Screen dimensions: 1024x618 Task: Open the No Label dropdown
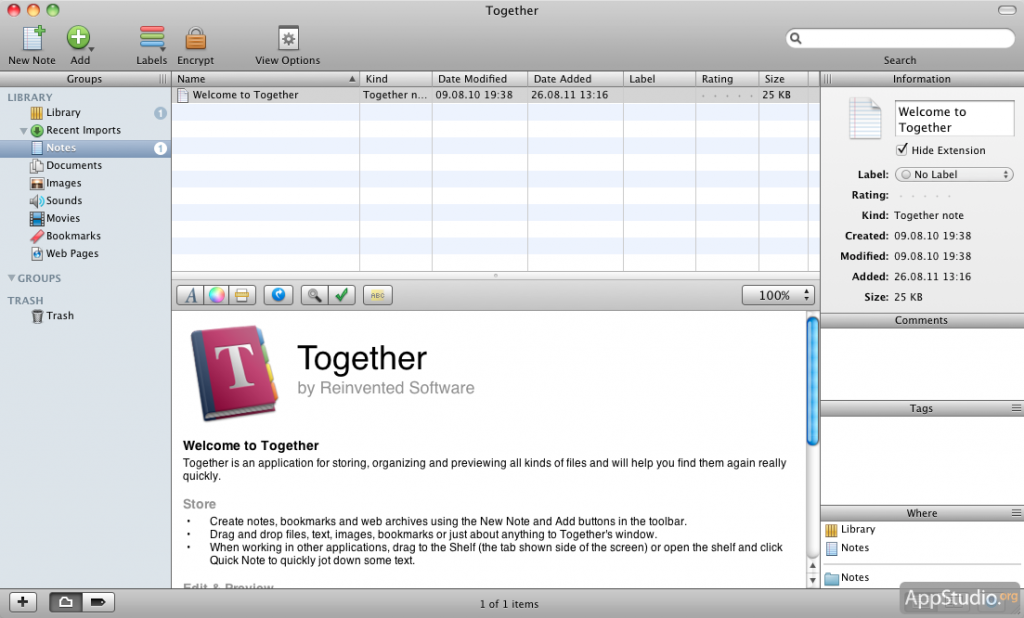pos(954,174)
